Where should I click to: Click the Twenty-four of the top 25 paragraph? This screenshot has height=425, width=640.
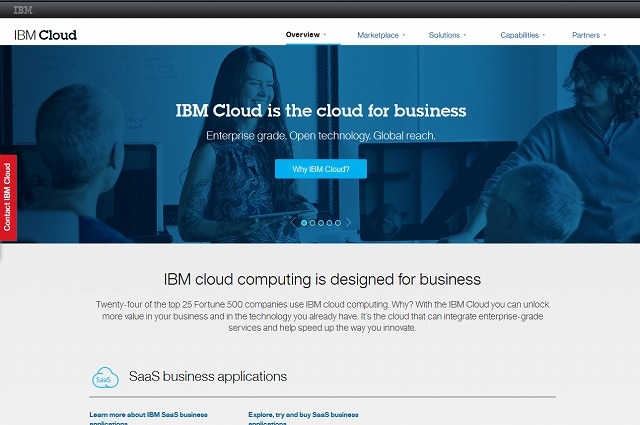click(x=322, y=316)
